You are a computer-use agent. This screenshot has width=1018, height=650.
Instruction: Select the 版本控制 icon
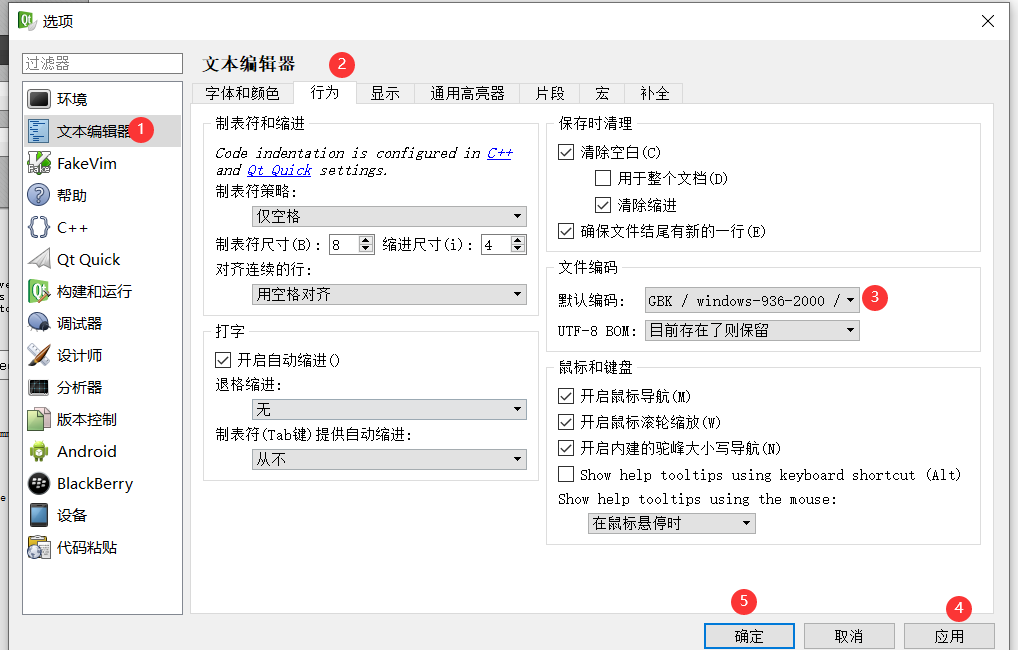coord(38,419)
